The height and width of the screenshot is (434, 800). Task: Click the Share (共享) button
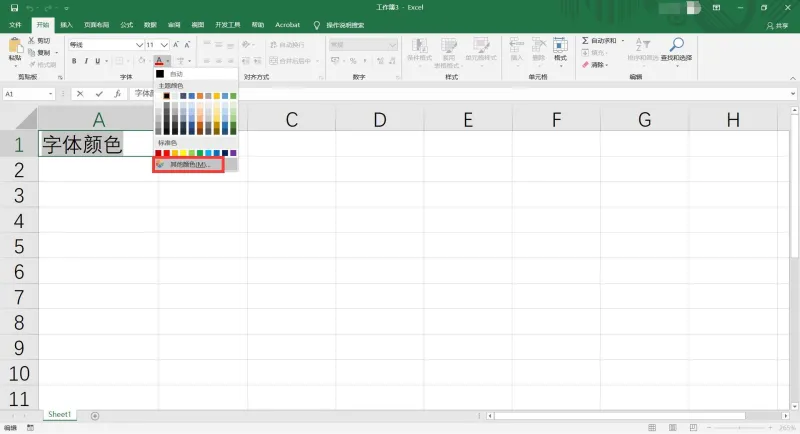pyautogui.click(x=778, y=25)
